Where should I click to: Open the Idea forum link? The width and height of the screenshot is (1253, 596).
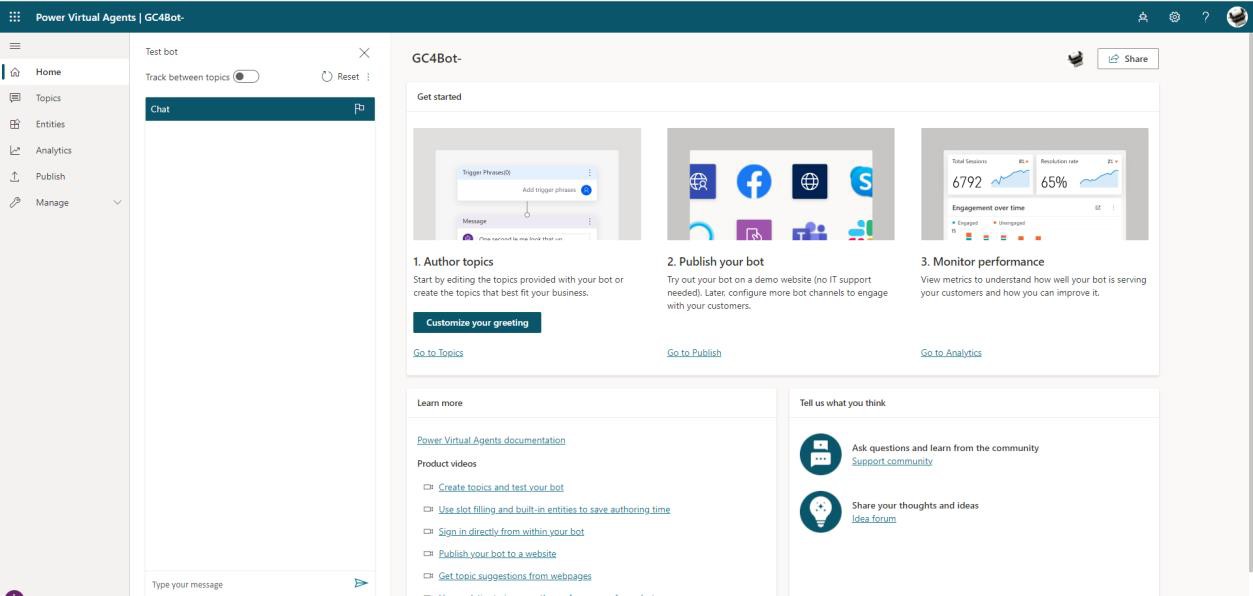874,518
